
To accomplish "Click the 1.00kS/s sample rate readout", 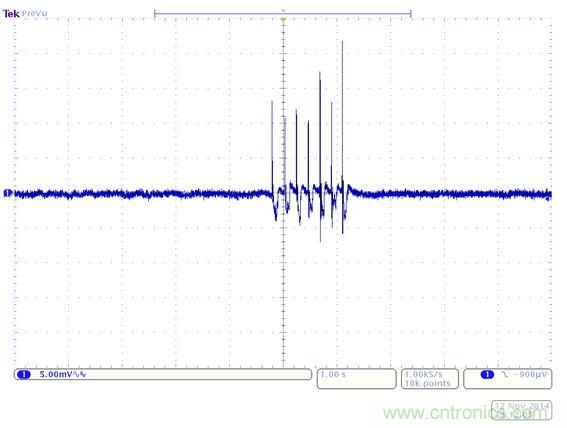I will point(423,374).
